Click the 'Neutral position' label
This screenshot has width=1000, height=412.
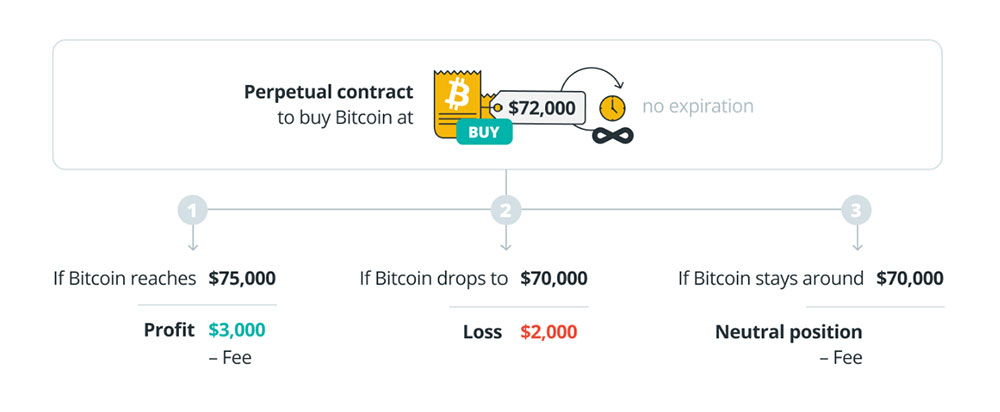click(788, 331)
